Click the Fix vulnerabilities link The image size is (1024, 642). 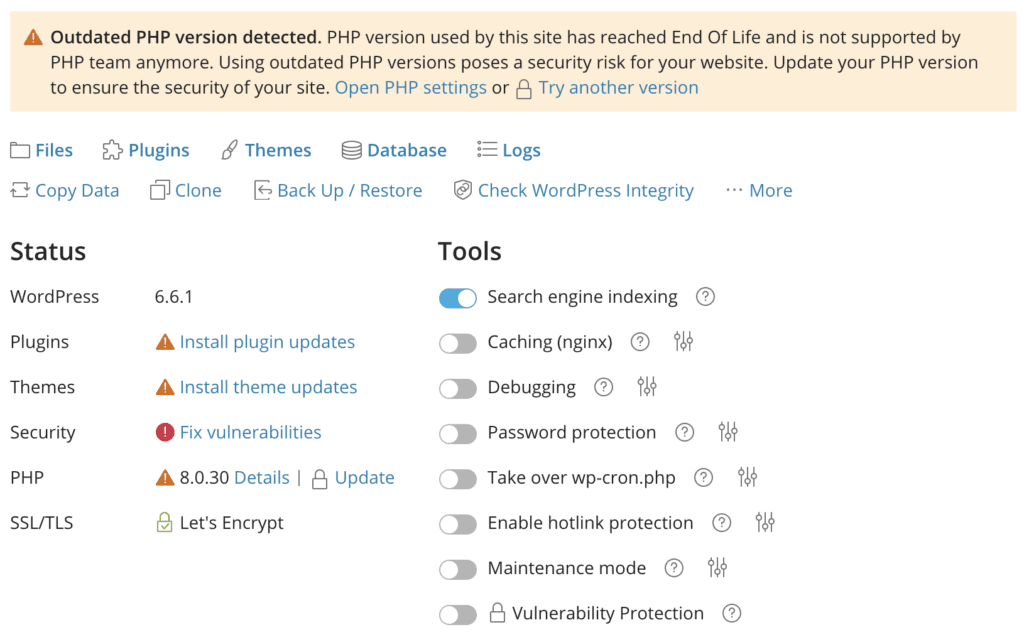tap(250, 432)
